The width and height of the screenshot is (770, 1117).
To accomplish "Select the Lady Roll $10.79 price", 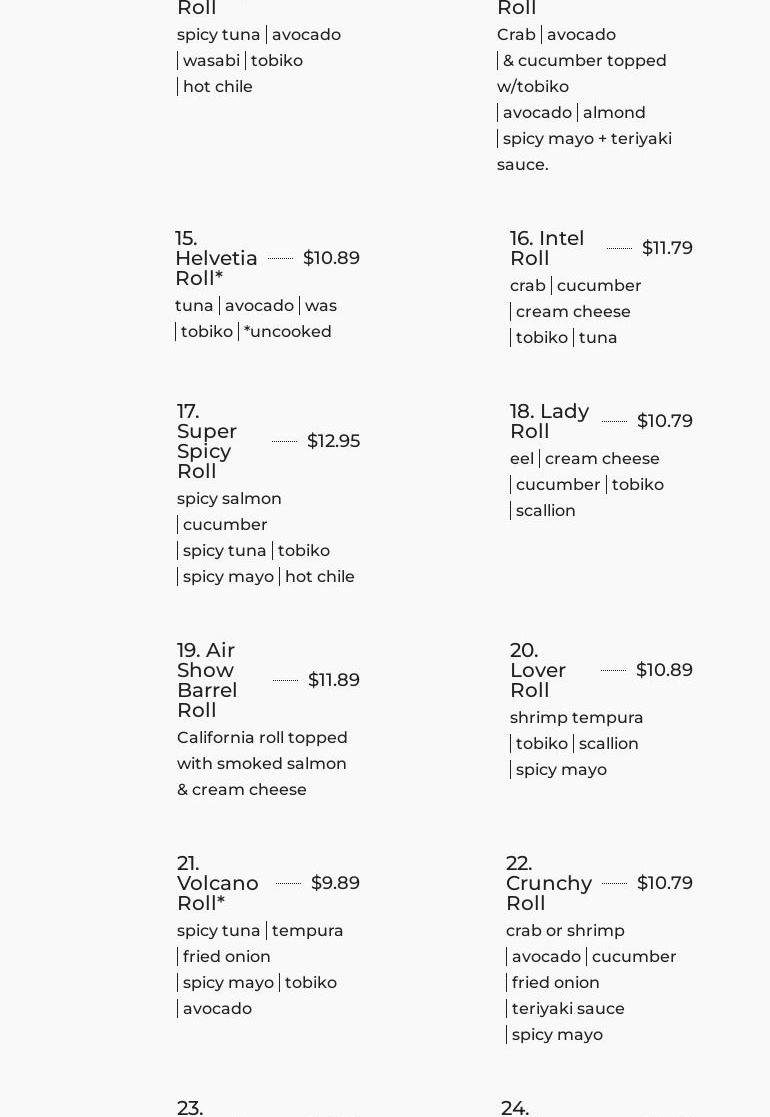I will pyautogui.click(x=664, y=421).
